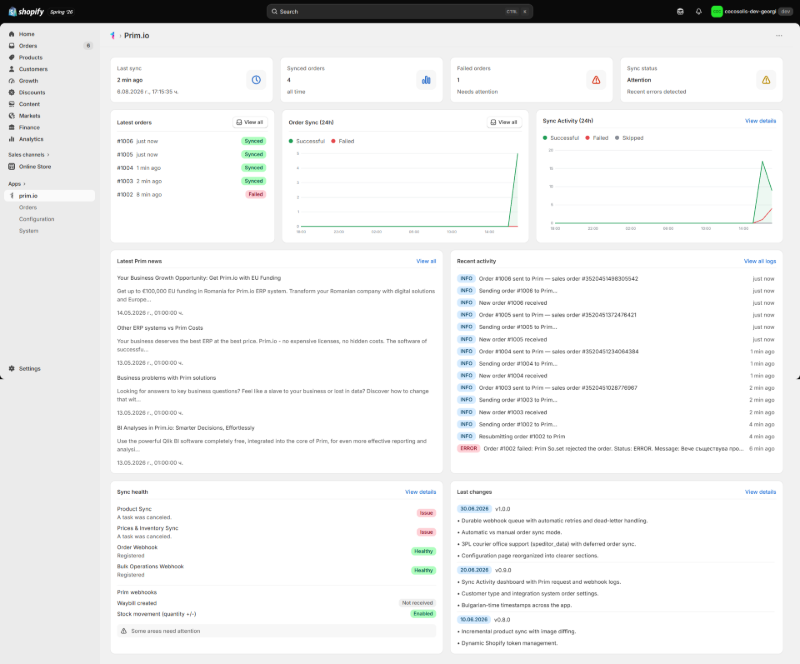800x664 pixels.
Task: Click Resubmitting order #1002 log line
Action: (521, 437)
